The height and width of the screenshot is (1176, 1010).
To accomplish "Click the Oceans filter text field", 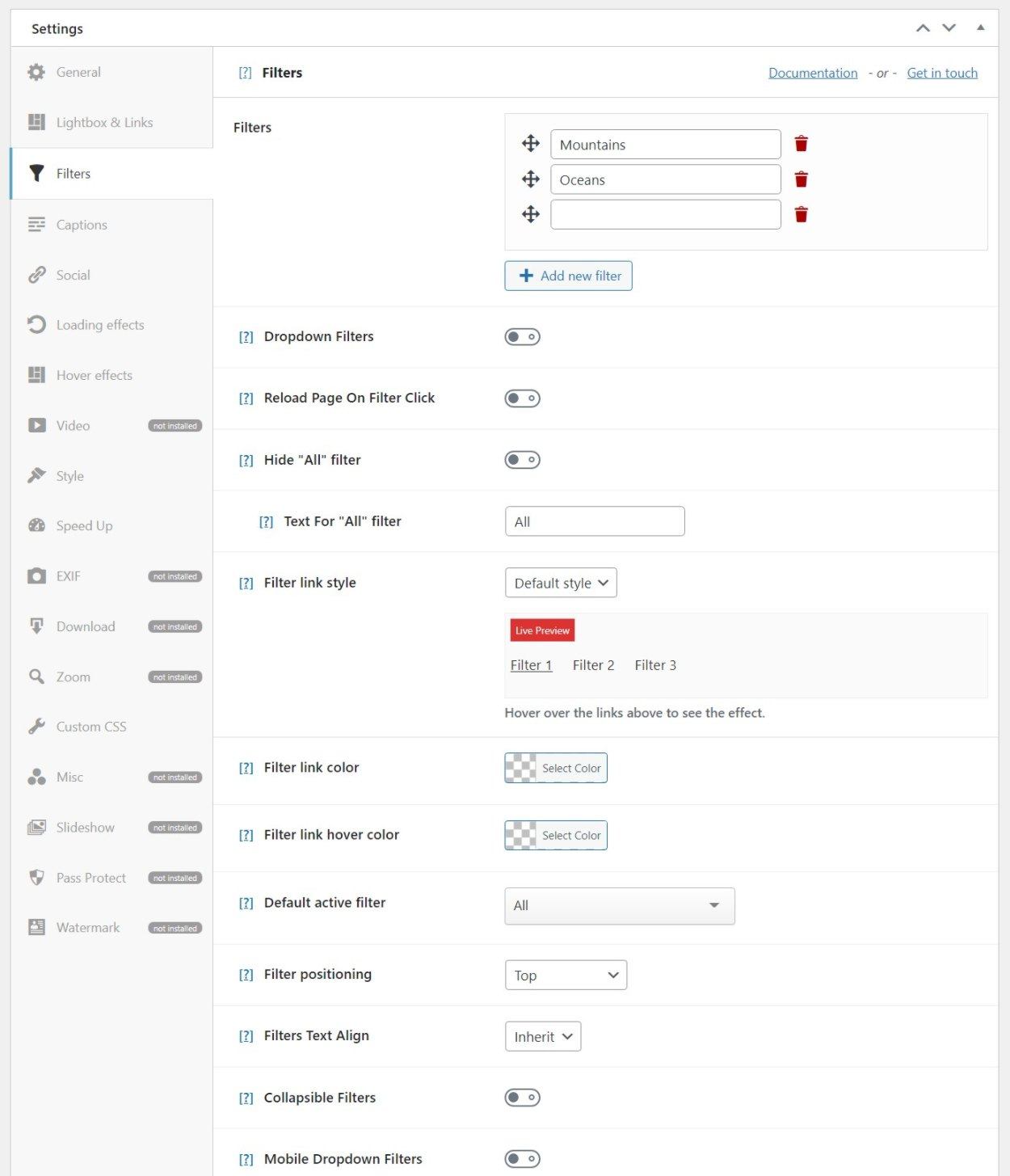I will [x=666, y=179].
